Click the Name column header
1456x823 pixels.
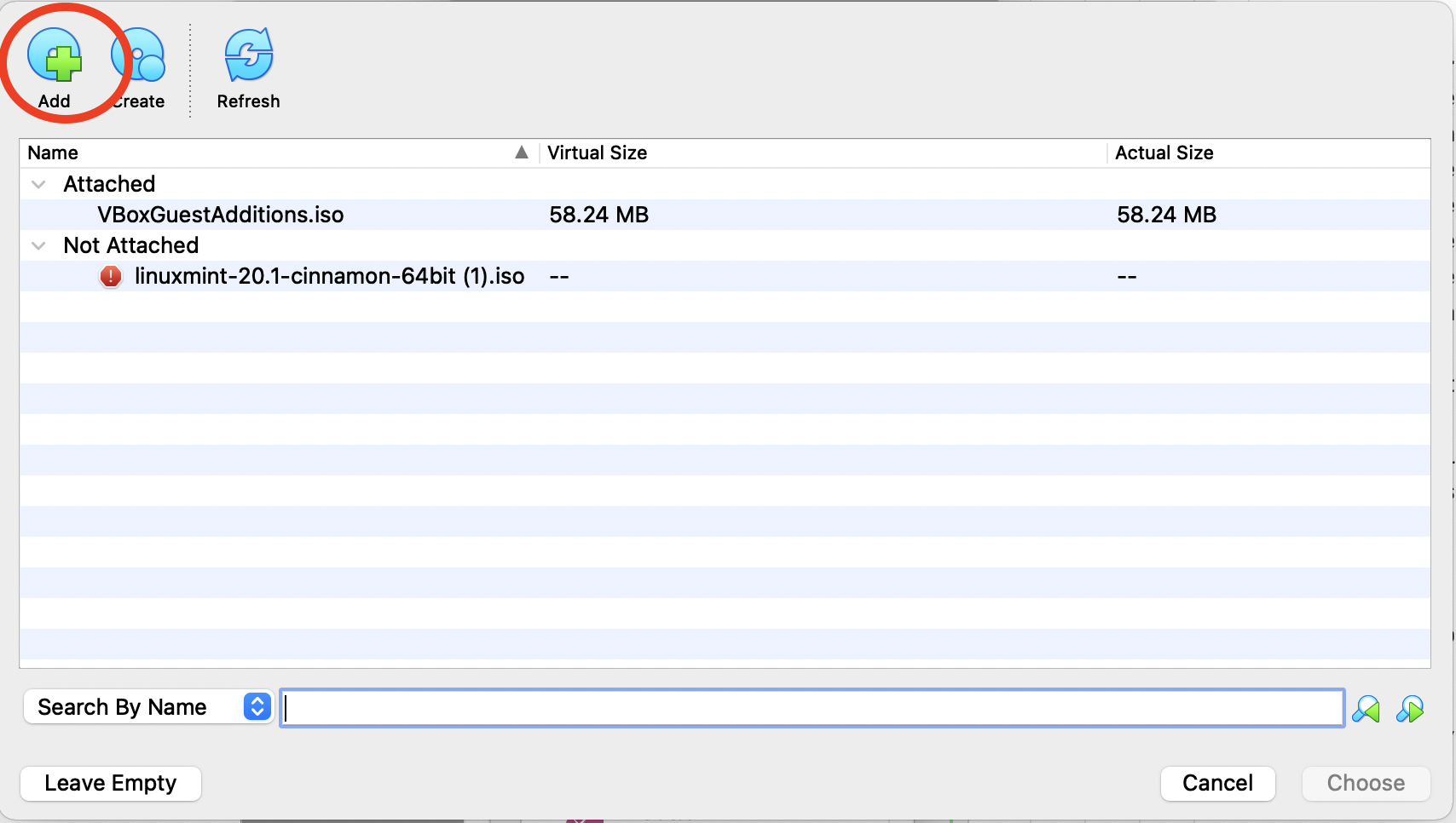(x=53, y=153)
